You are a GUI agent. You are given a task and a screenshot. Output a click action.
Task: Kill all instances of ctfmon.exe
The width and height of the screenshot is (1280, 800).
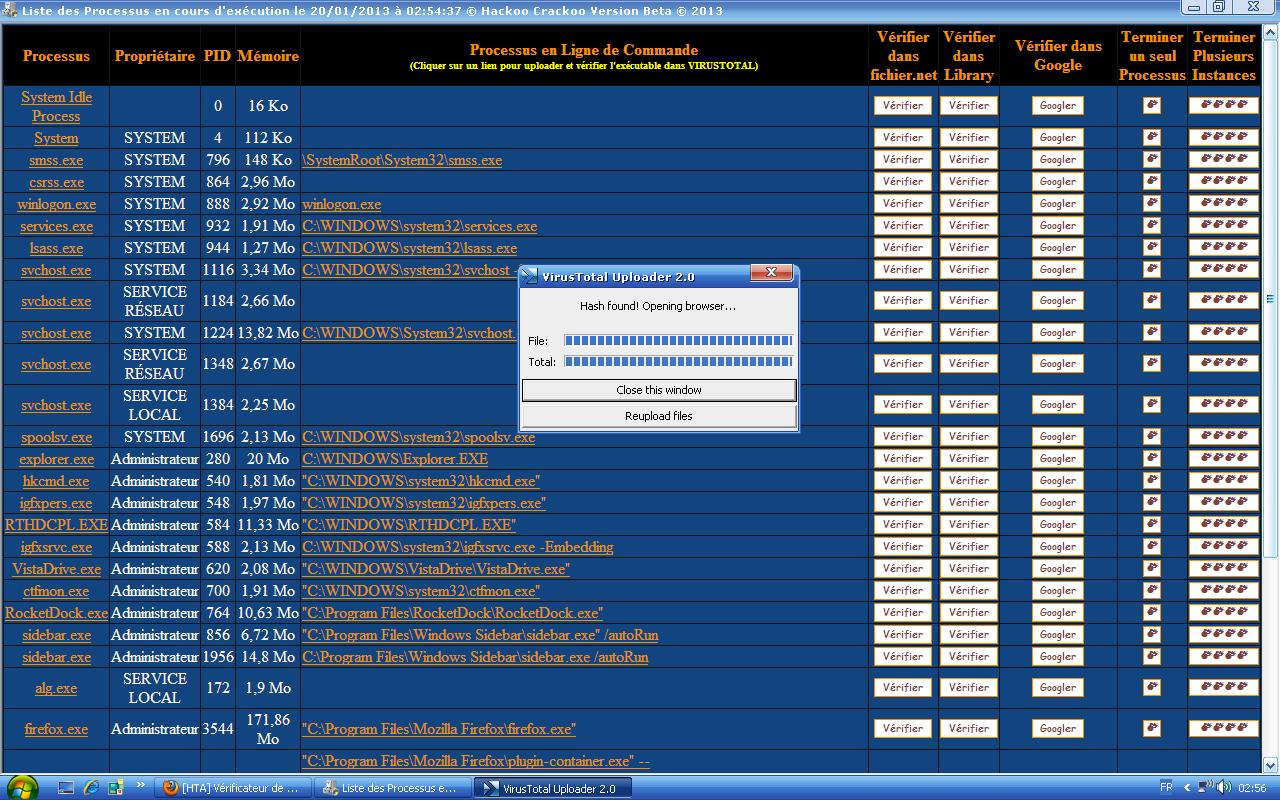coord(1223,590)
